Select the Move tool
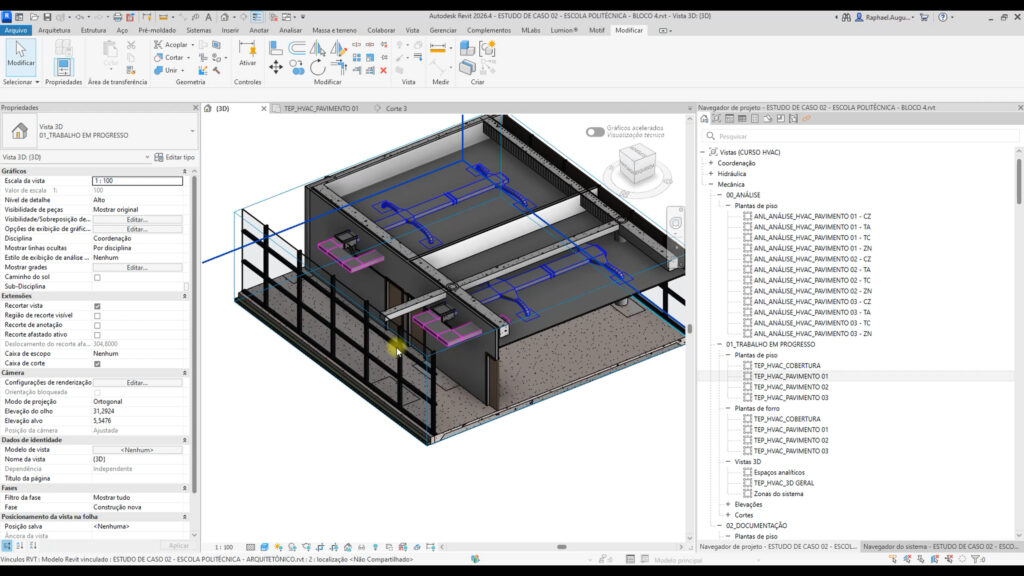Image resolution: width=1024 pixels, height=576 pixels. 276,67
